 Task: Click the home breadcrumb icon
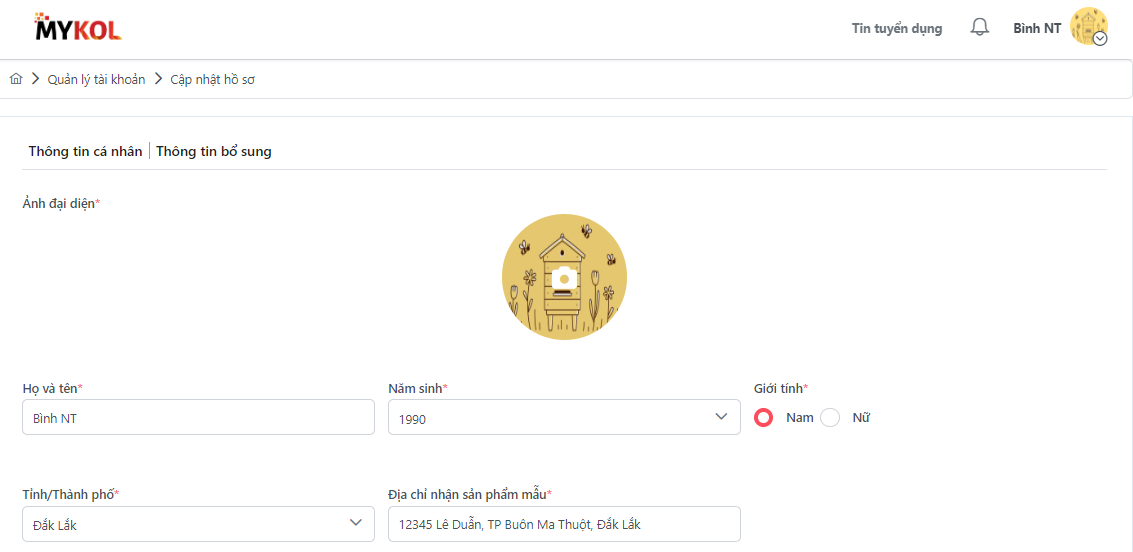[16, 79]
